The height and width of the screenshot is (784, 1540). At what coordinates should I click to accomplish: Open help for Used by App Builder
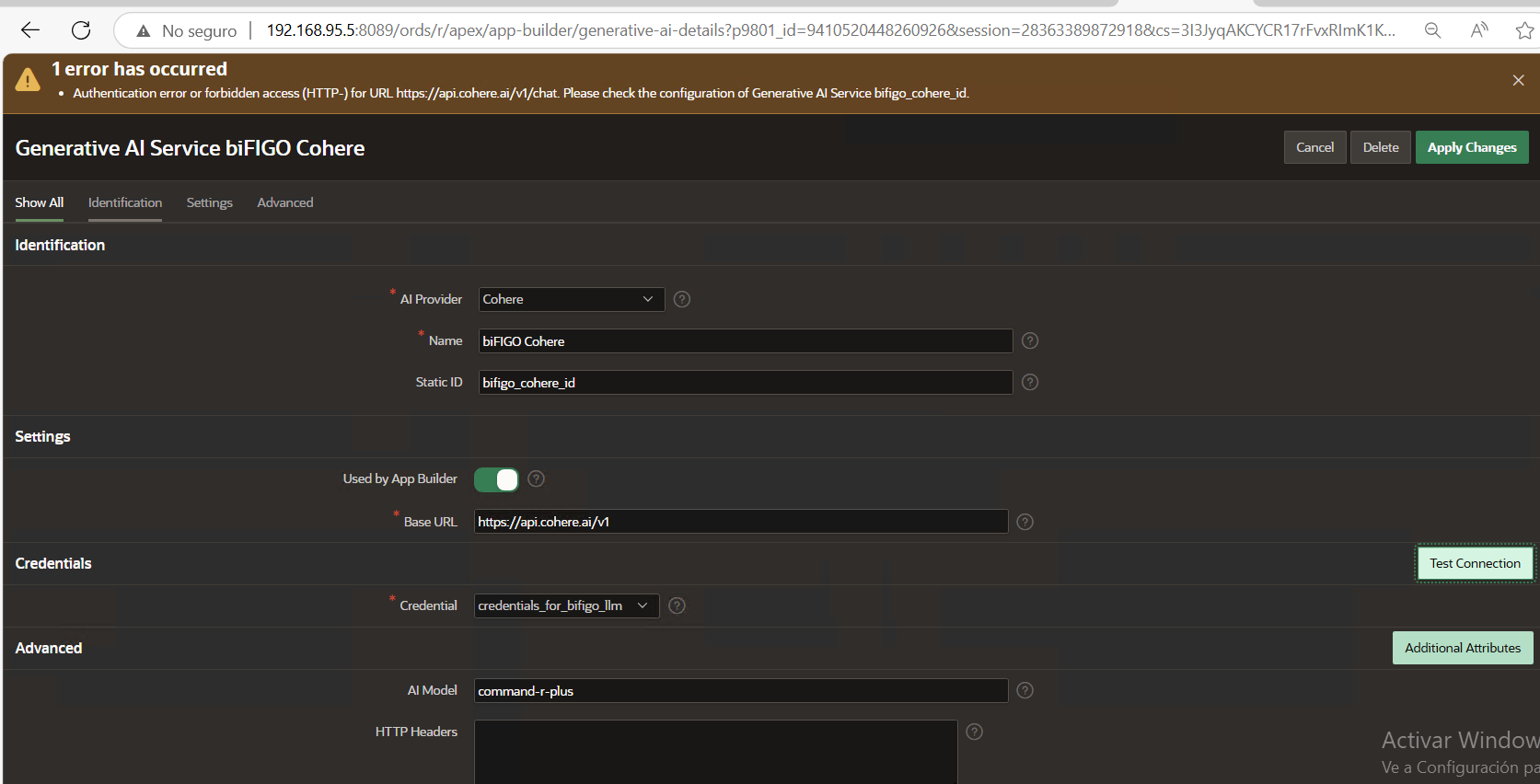(537, 478)
